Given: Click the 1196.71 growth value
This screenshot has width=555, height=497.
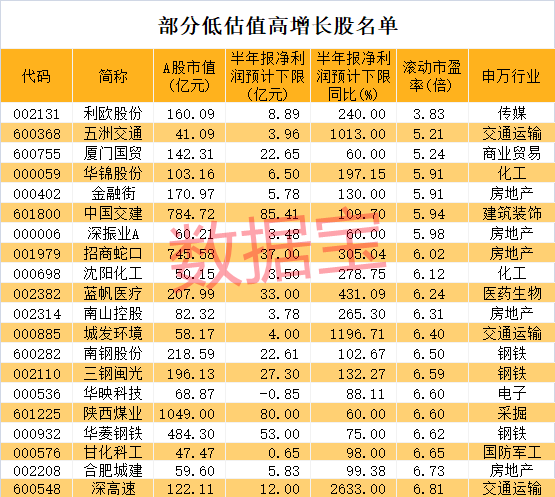Looking at the screenshot, I should coord(357,334).
